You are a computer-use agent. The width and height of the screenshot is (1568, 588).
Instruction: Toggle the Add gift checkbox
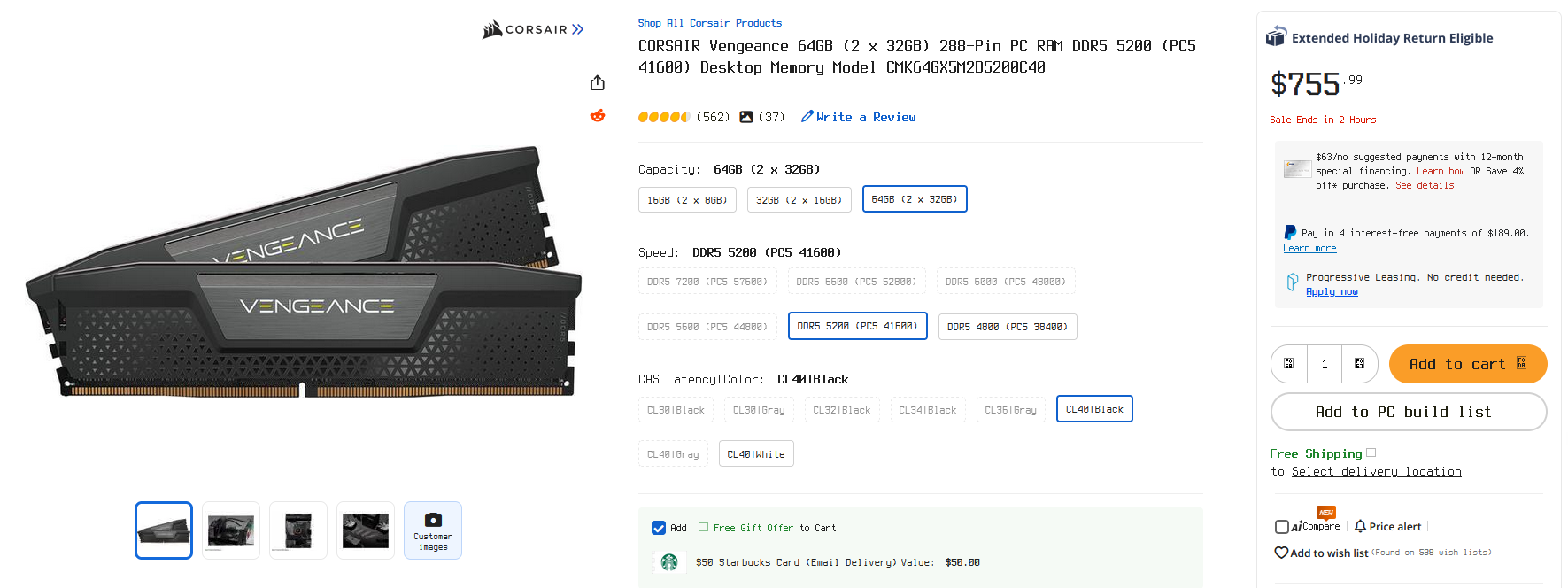[659, 528]
